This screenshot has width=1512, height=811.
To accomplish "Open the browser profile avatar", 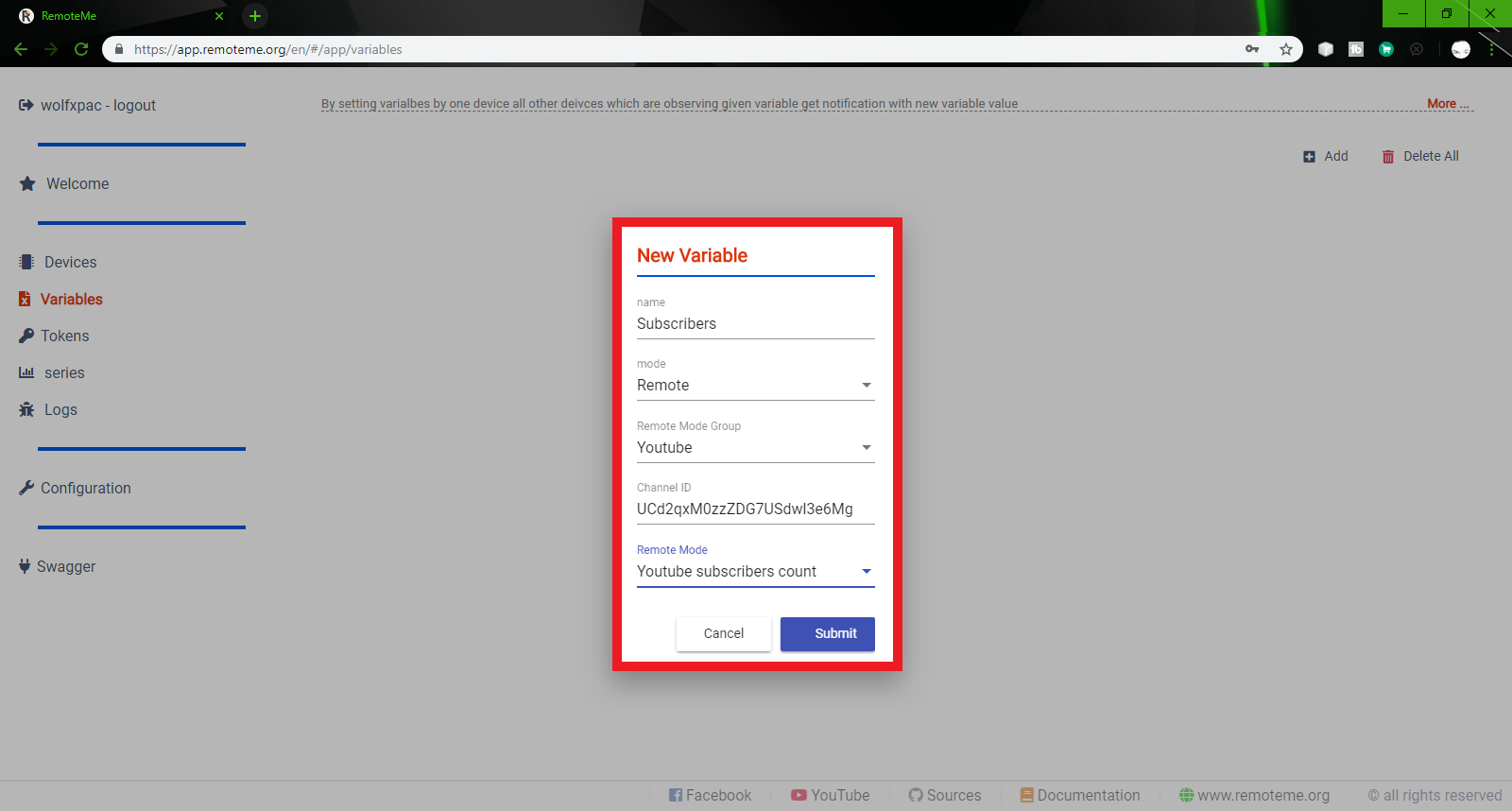I will (1461, 49).
